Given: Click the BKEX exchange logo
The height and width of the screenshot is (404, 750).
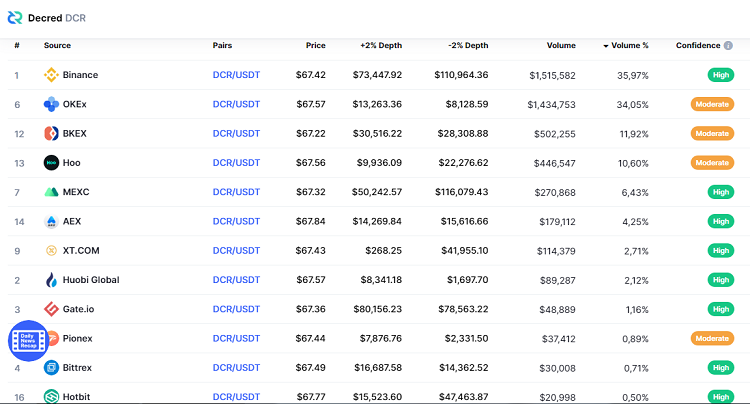Looking at the screenshot, I should coord(51,133).
